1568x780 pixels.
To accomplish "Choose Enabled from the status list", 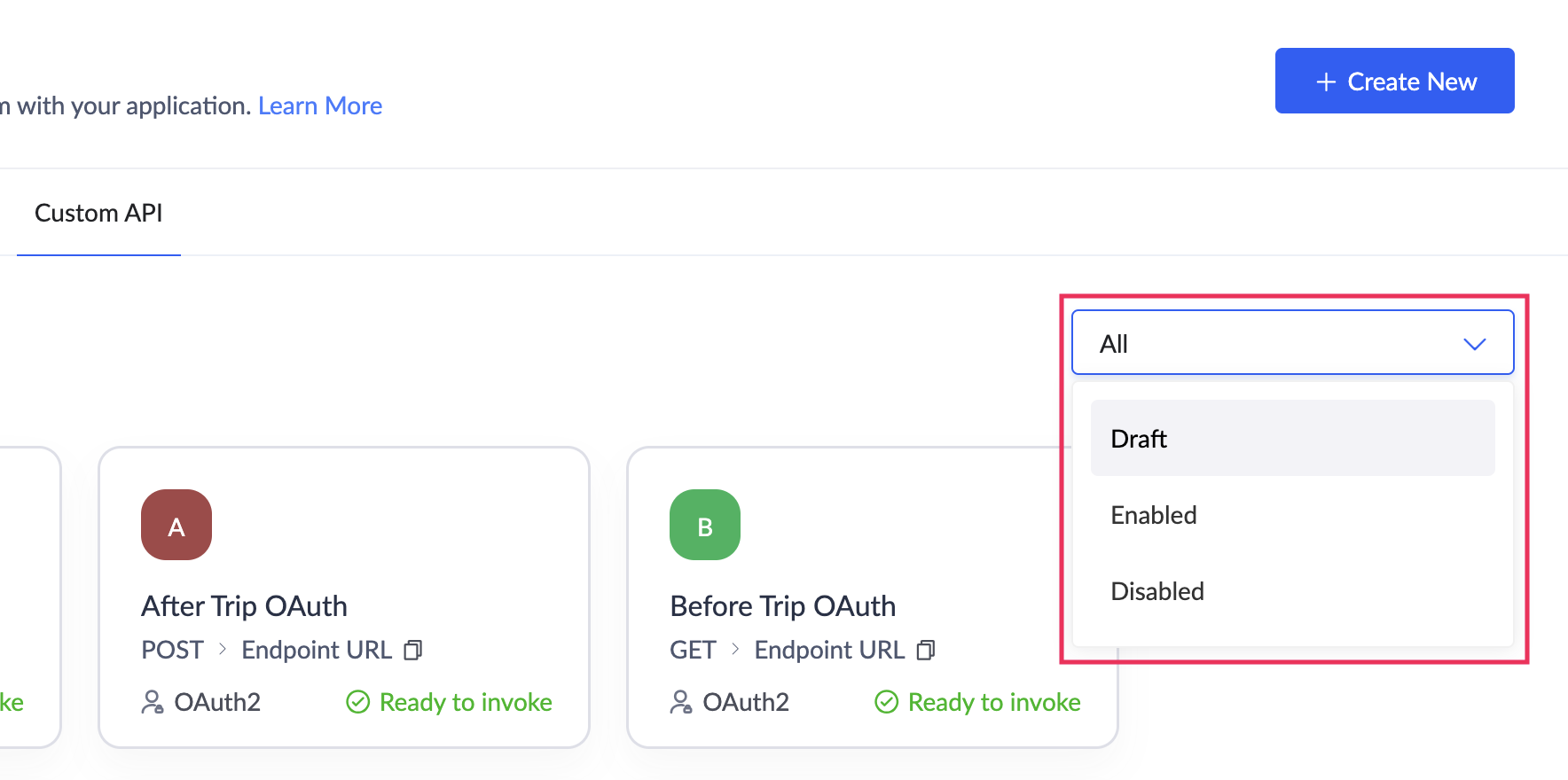I will tap(1292, 515).
